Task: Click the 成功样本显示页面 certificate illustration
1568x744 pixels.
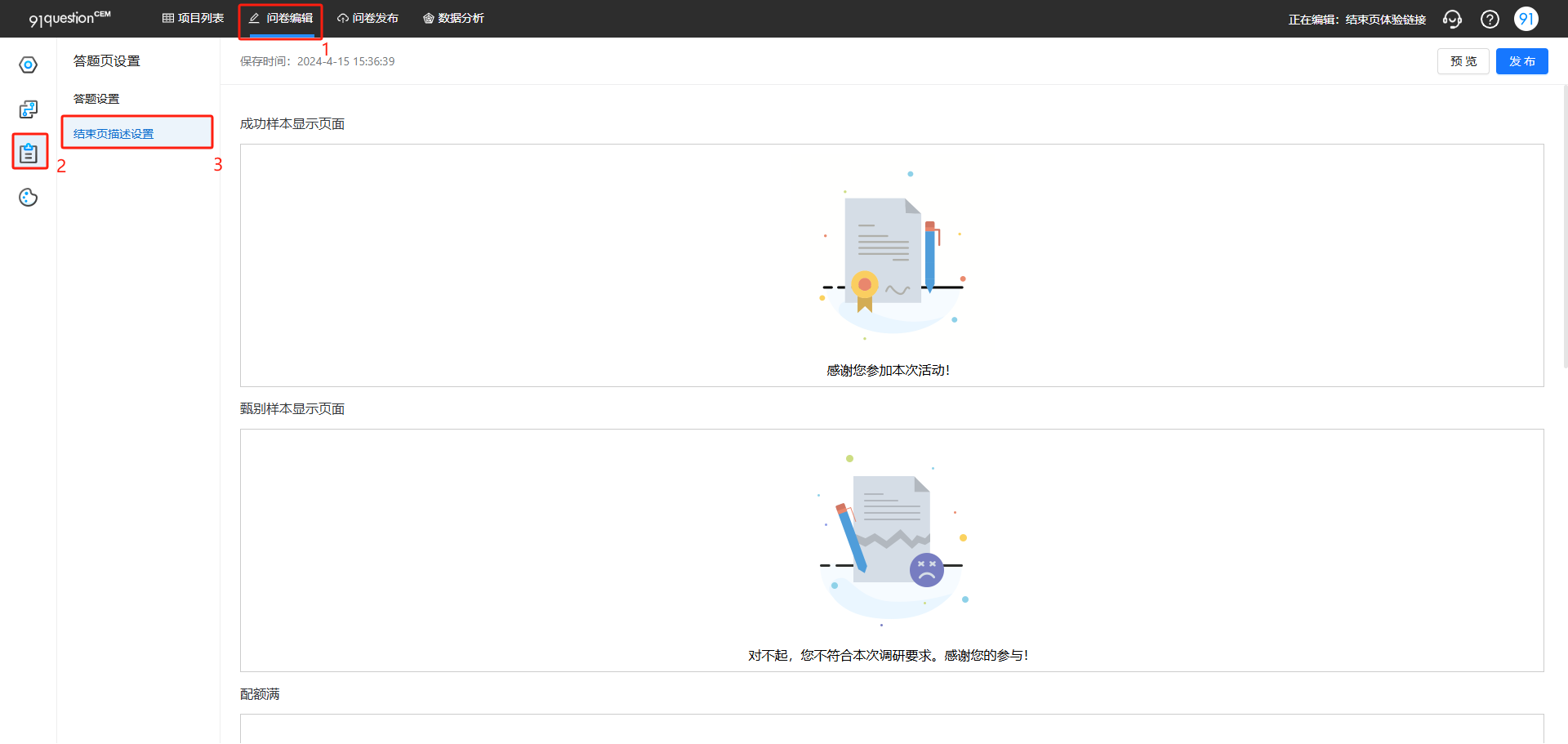Action: click(x=893, y=256)
